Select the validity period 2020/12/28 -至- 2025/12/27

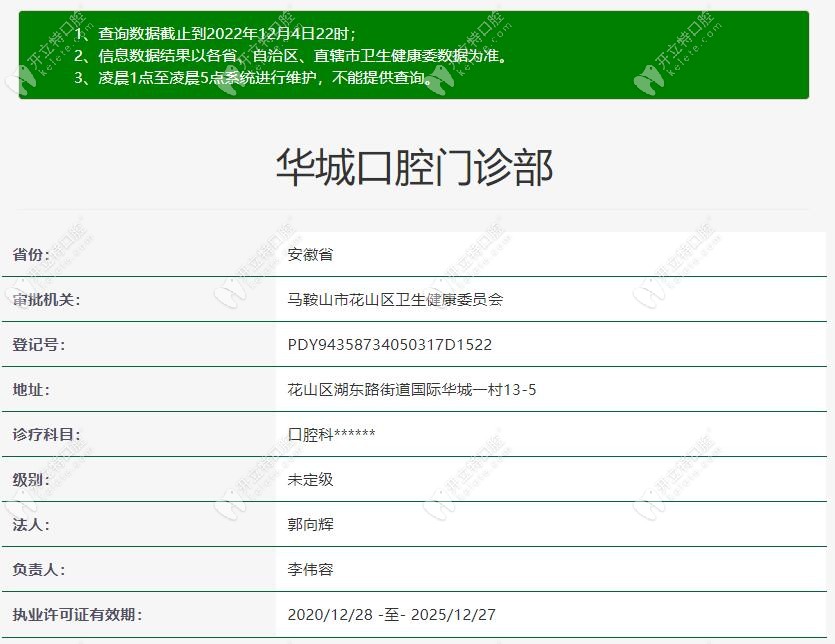click(391, 615)
